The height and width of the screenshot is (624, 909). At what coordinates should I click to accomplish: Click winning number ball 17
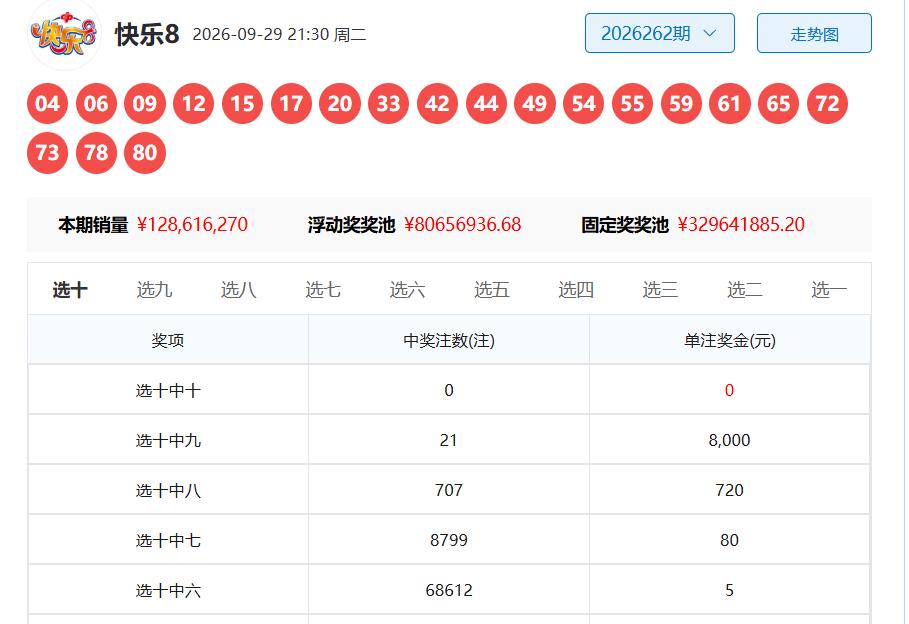[291, 104]
